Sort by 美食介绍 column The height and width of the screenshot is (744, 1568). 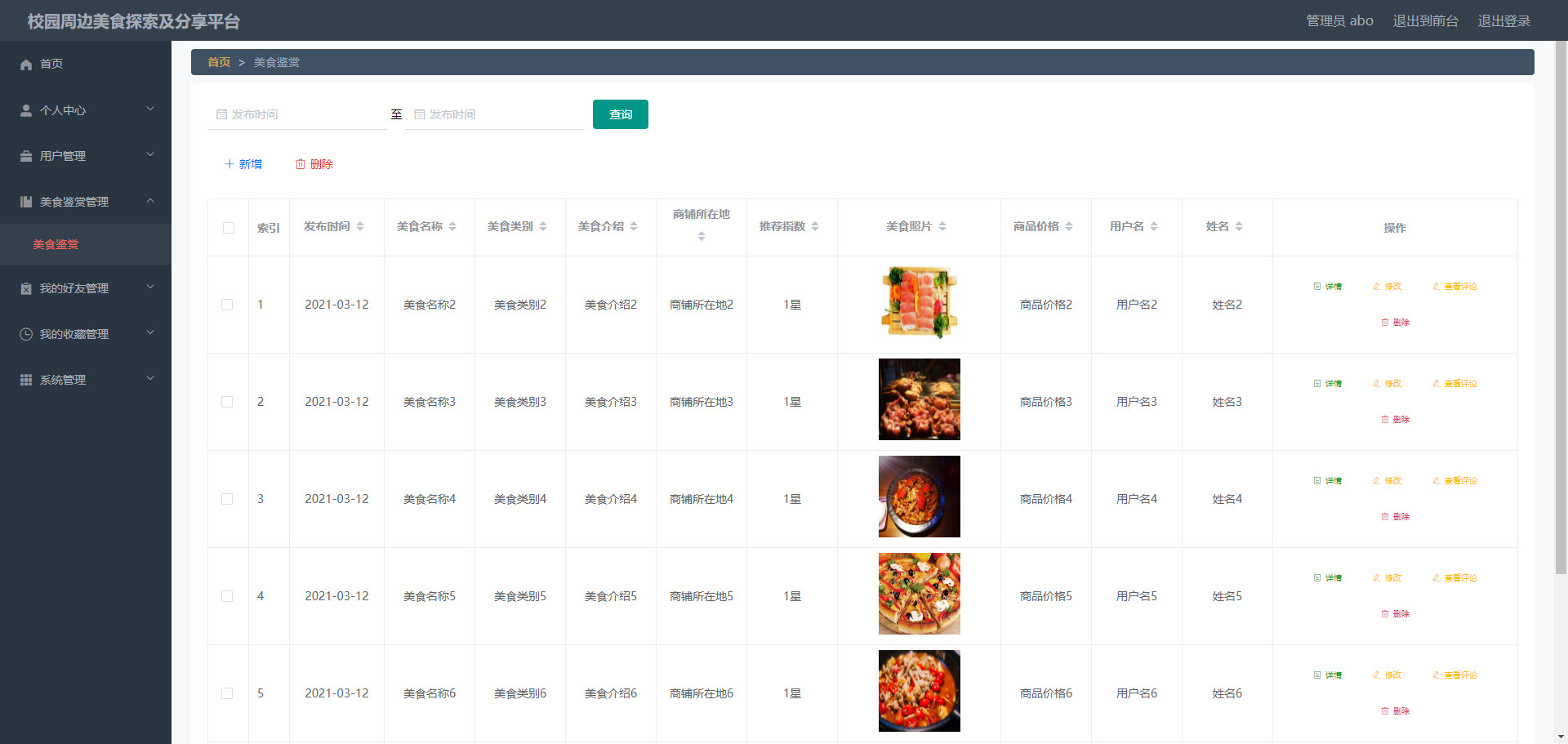click(634, 226)
